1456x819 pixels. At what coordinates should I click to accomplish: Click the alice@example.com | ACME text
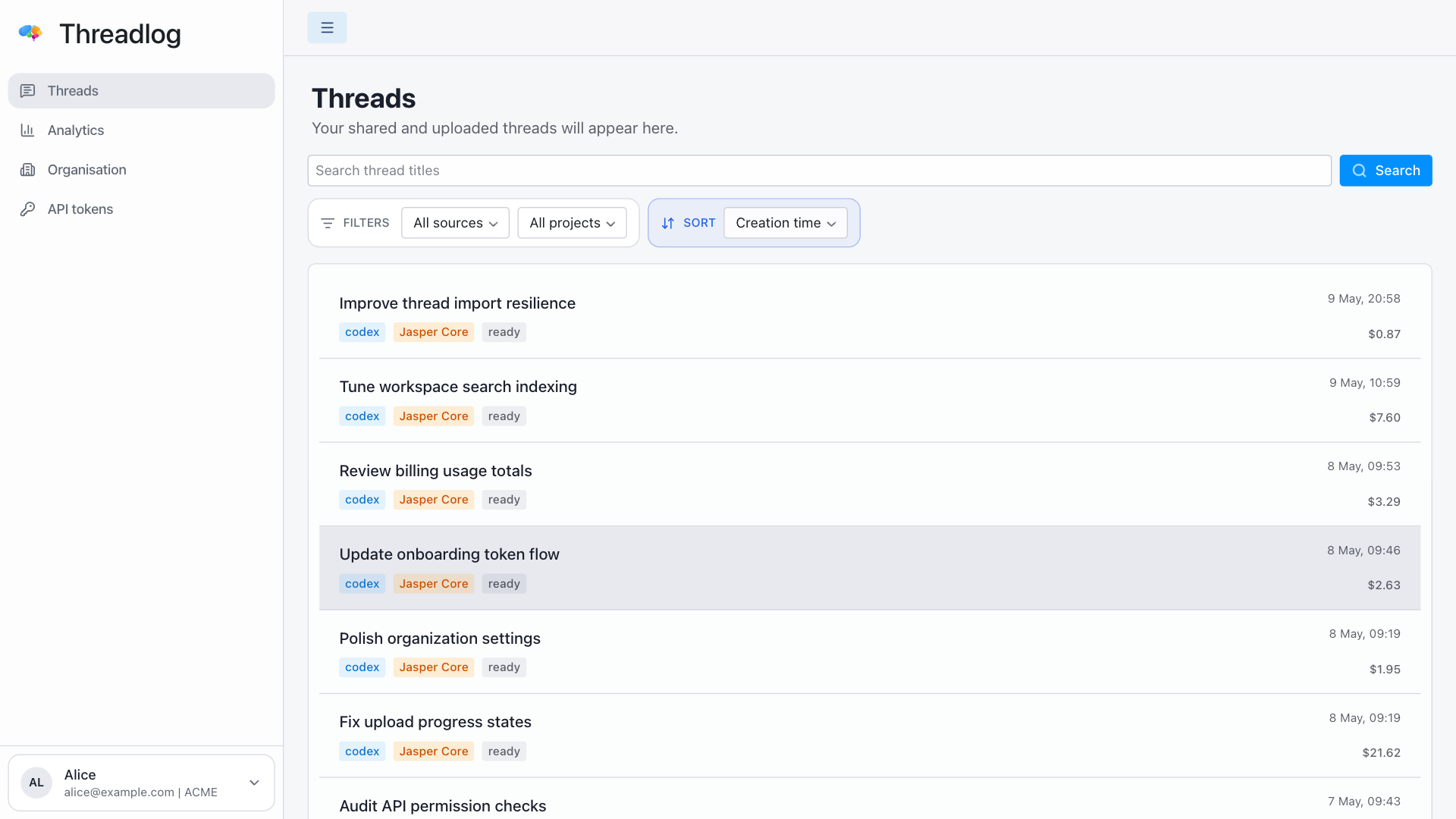click(141, 792)
